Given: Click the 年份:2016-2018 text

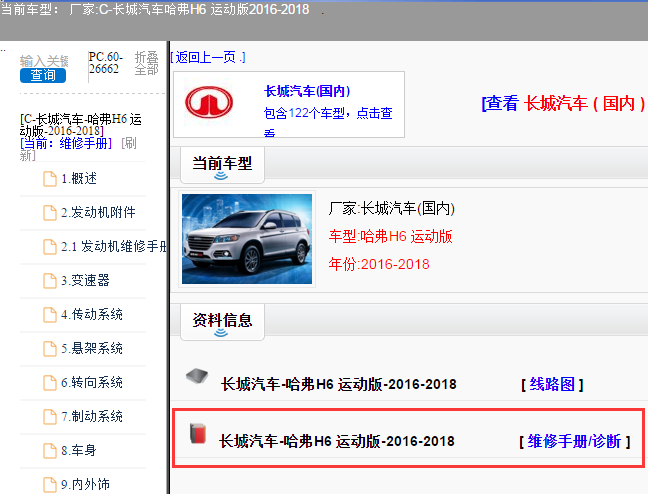Looking at the screenshot, I should (379, 264).
